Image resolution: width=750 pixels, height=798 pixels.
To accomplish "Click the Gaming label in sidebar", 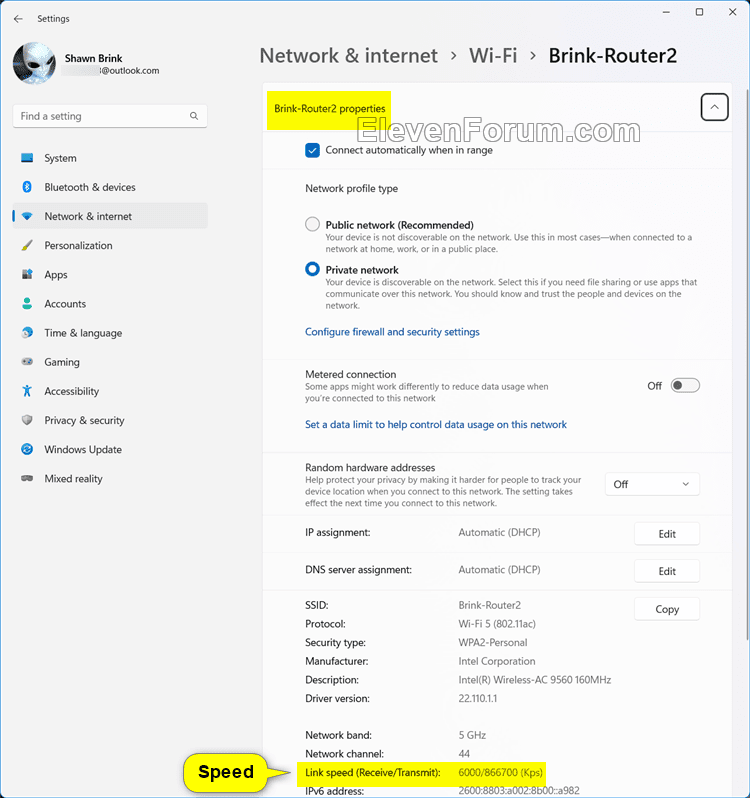I will pyautogui.click(x=62, y=362).
